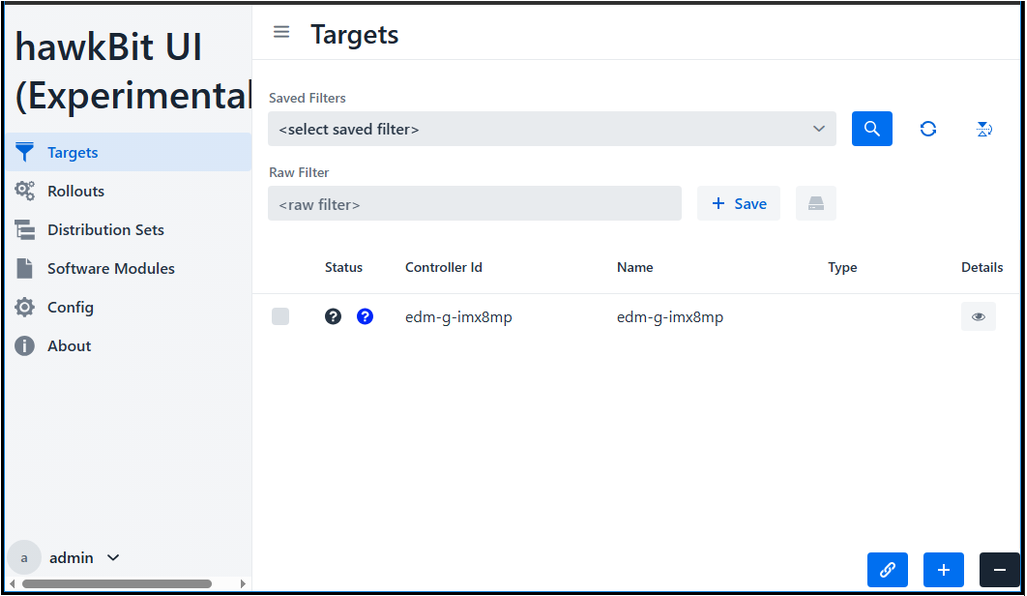This screenshot has width=1027, height=596.
Task: Click the Distribution Sets list icon
Action: click(24, 229)
